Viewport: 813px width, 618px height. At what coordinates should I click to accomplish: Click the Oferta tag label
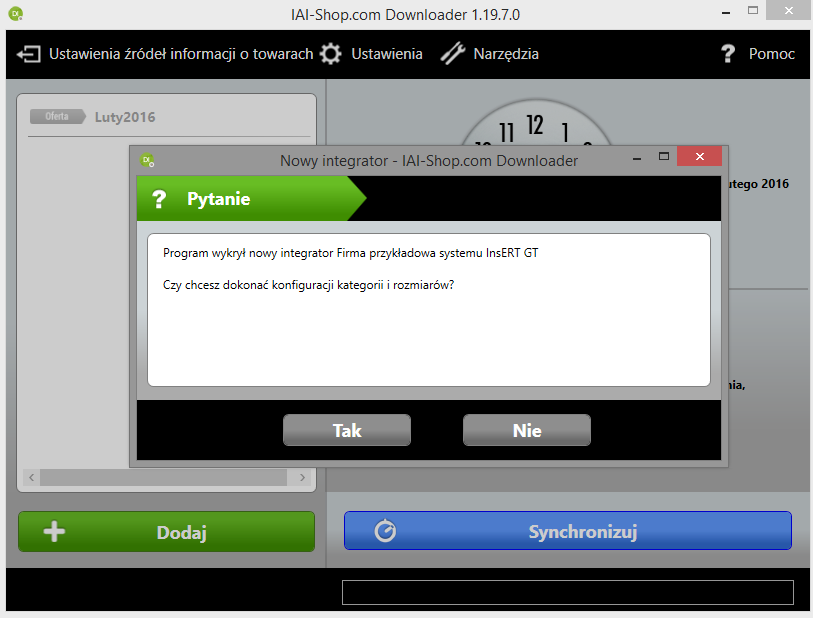[x=58, y=117]
